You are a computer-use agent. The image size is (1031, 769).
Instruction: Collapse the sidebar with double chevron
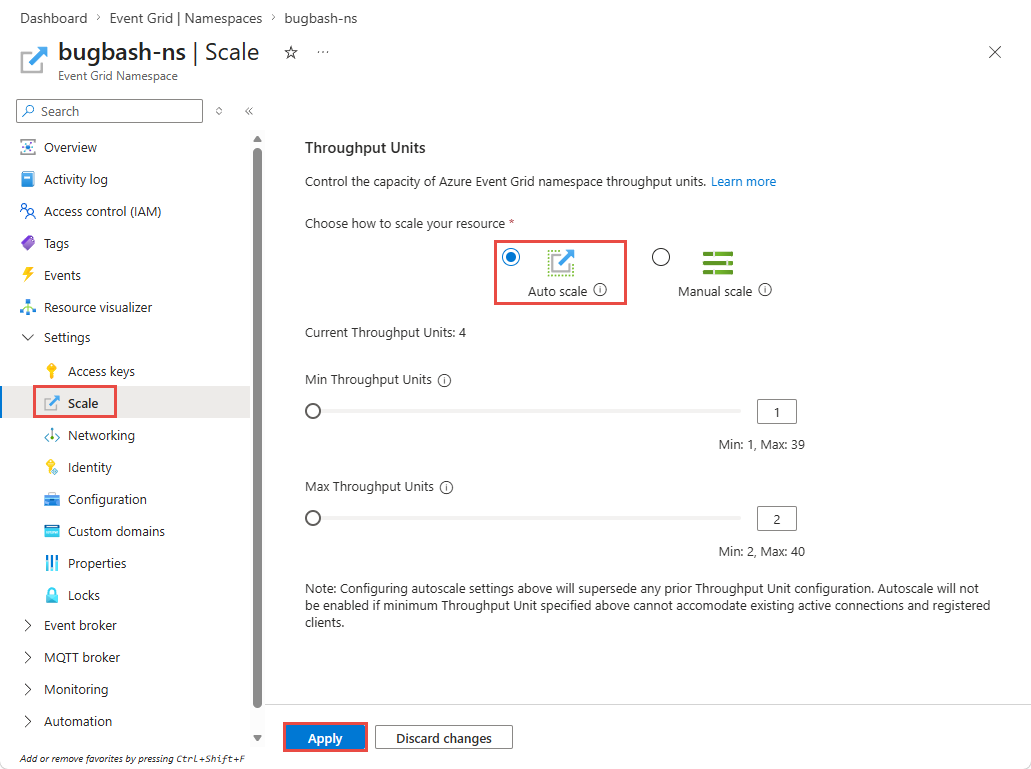249,111
